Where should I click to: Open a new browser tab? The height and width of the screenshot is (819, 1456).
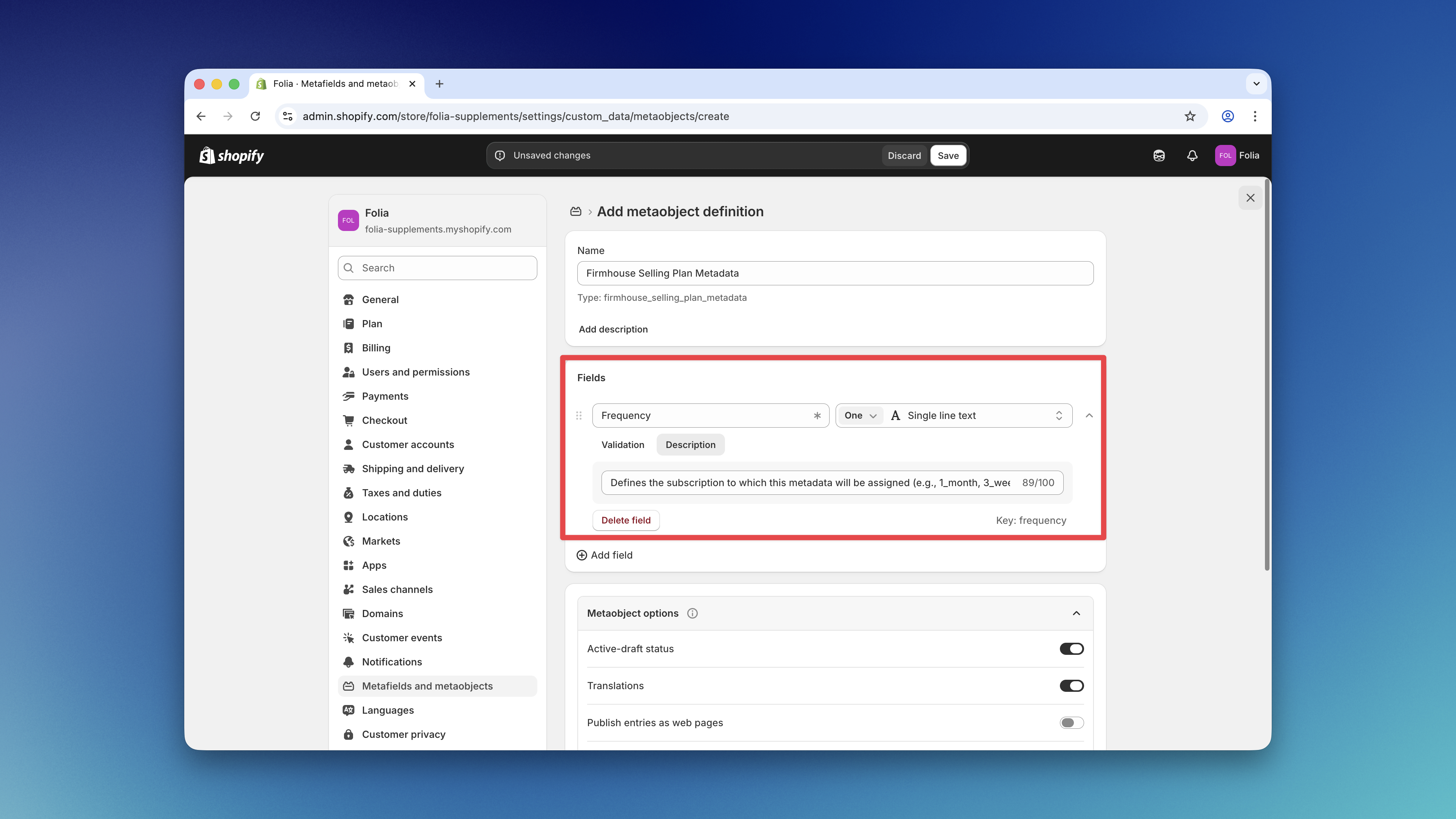tap(439, 83)
